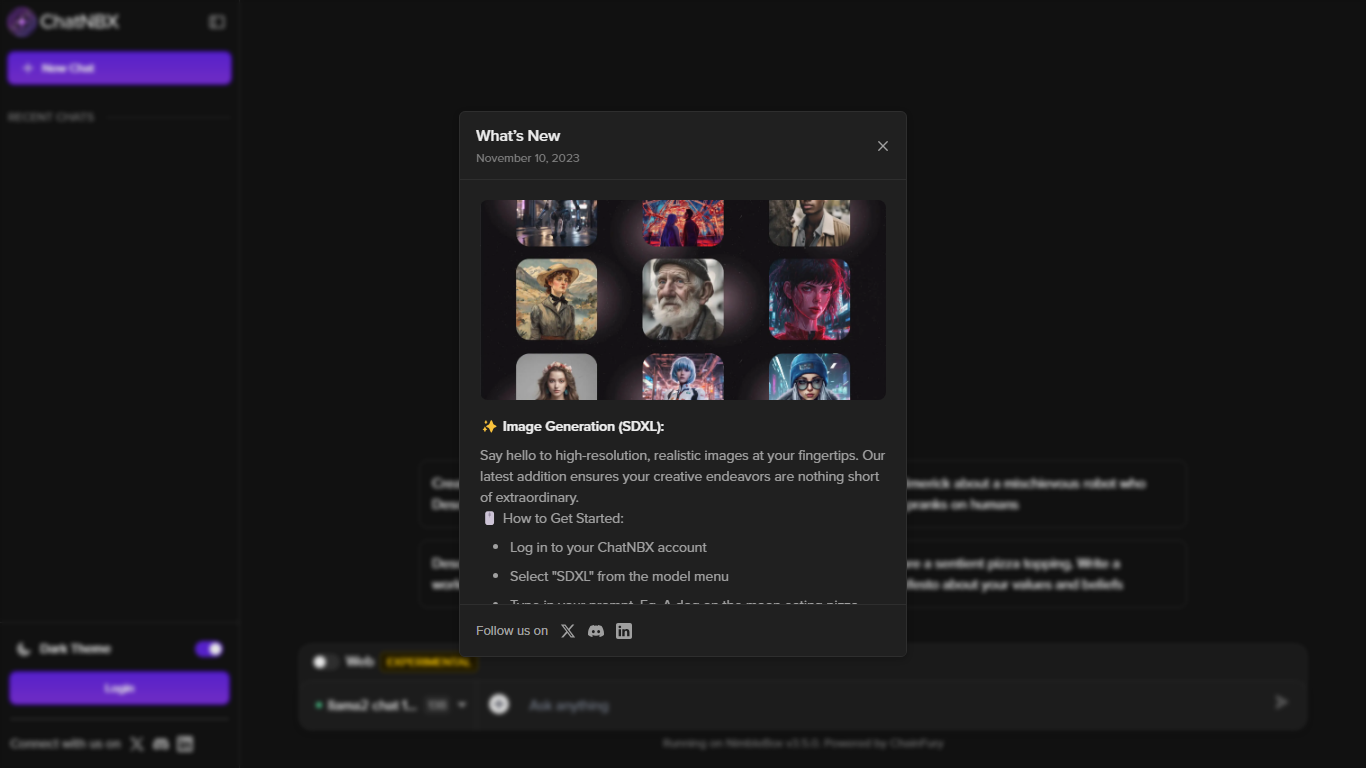Viewport: 1366px width, 768px height.
Task: Toggle the Dark Theme switch
Action: 209,649
